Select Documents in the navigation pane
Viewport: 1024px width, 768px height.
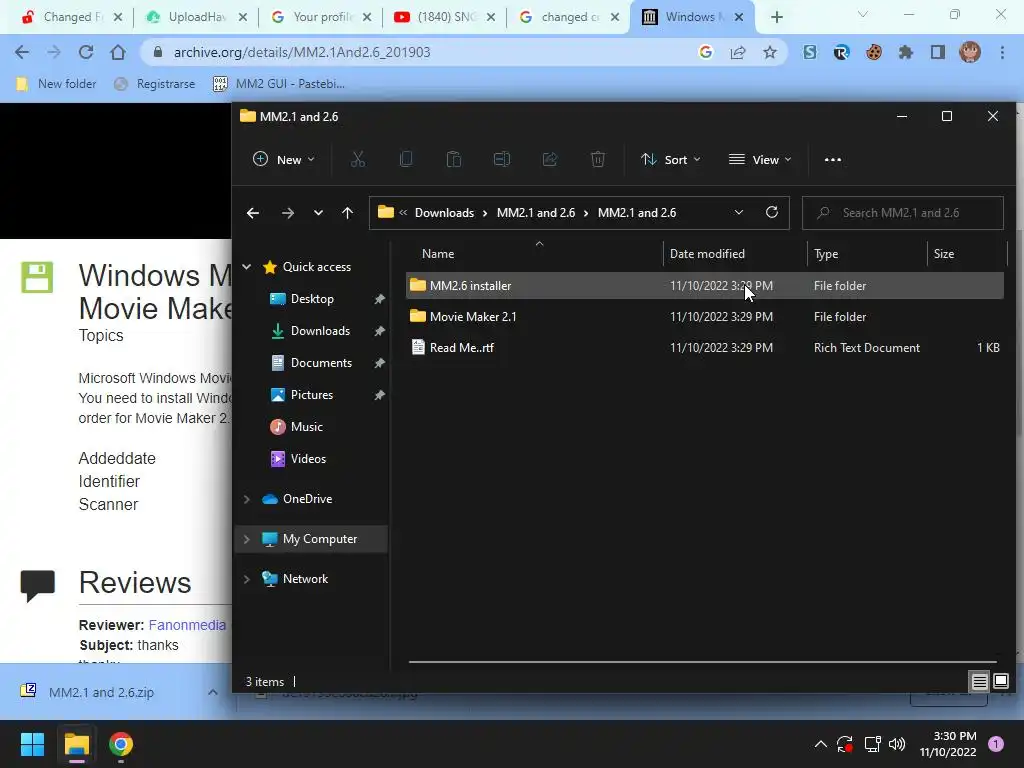coord(321,363)
